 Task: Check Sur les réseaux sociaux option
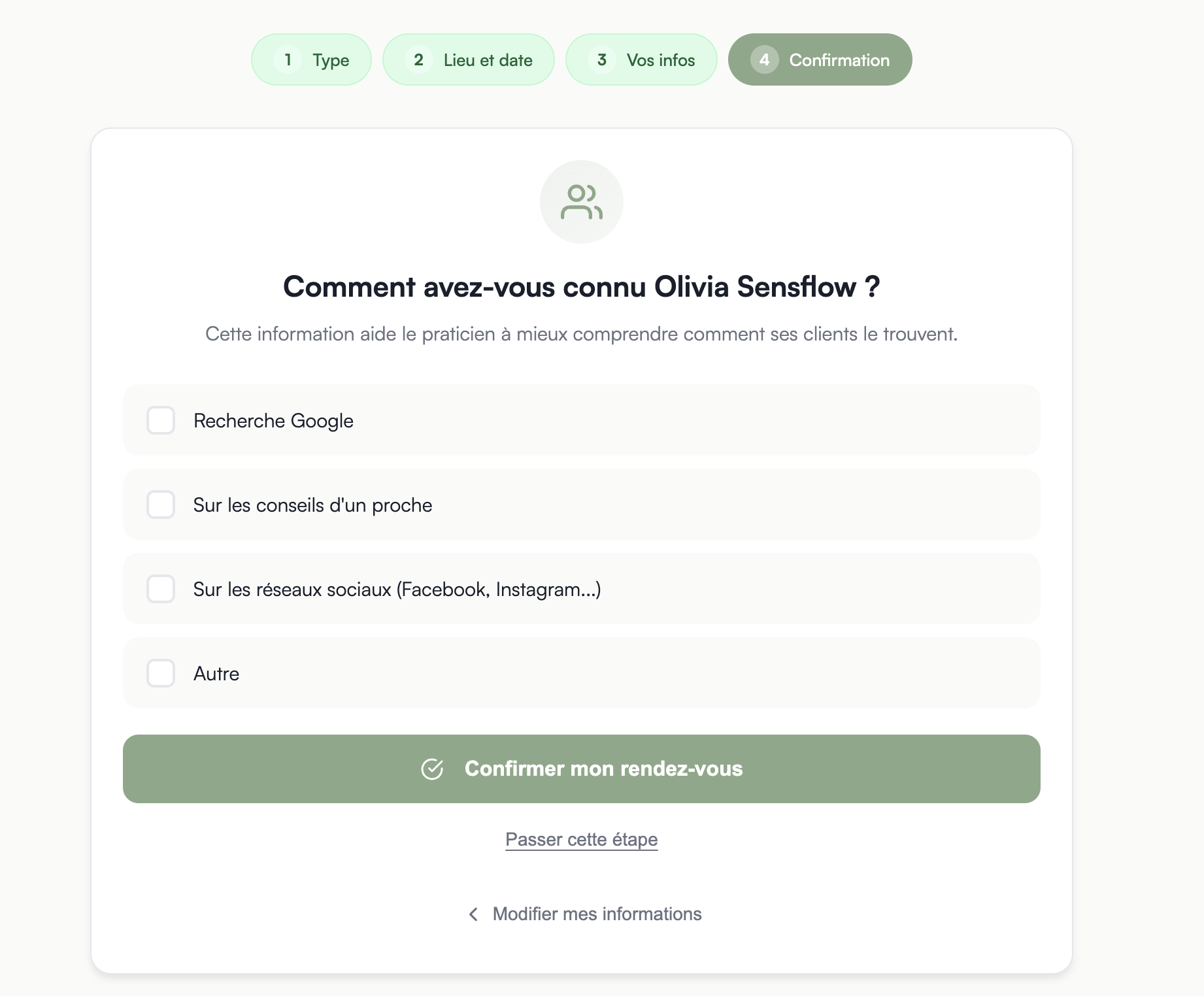pyautogui.click(x=160, y=589)
